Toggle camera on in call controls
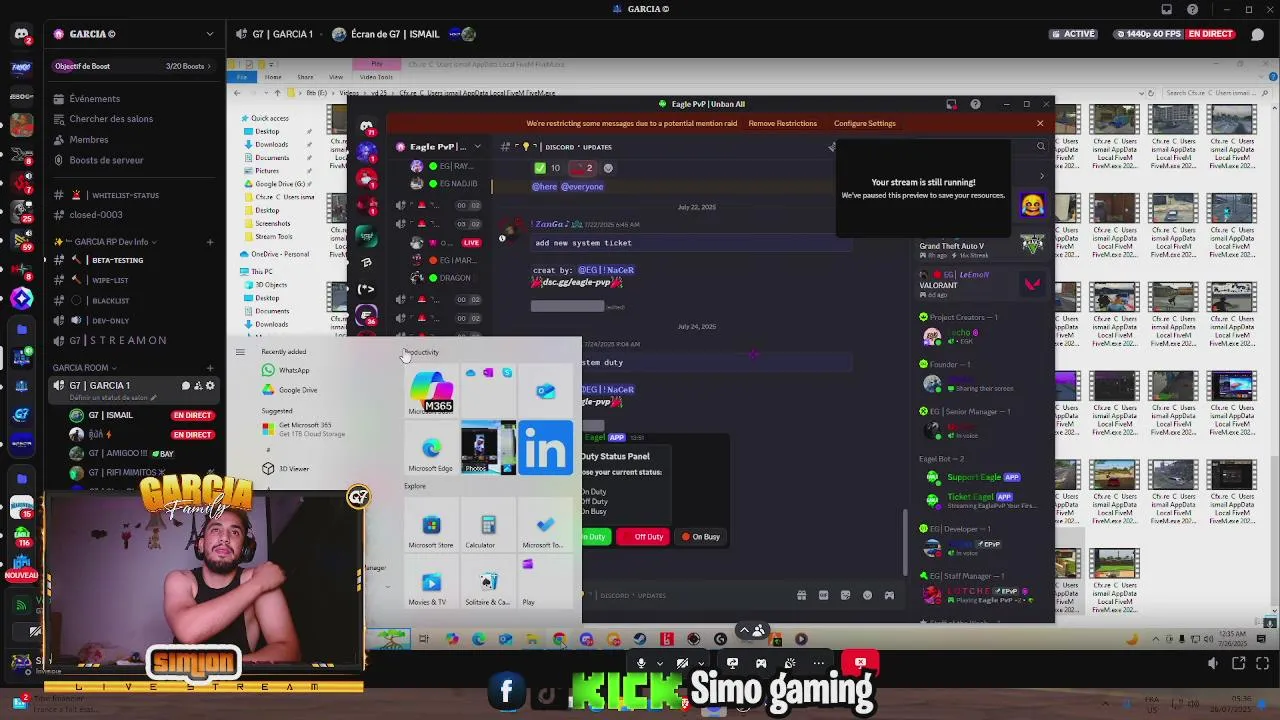 click(683, 663)
